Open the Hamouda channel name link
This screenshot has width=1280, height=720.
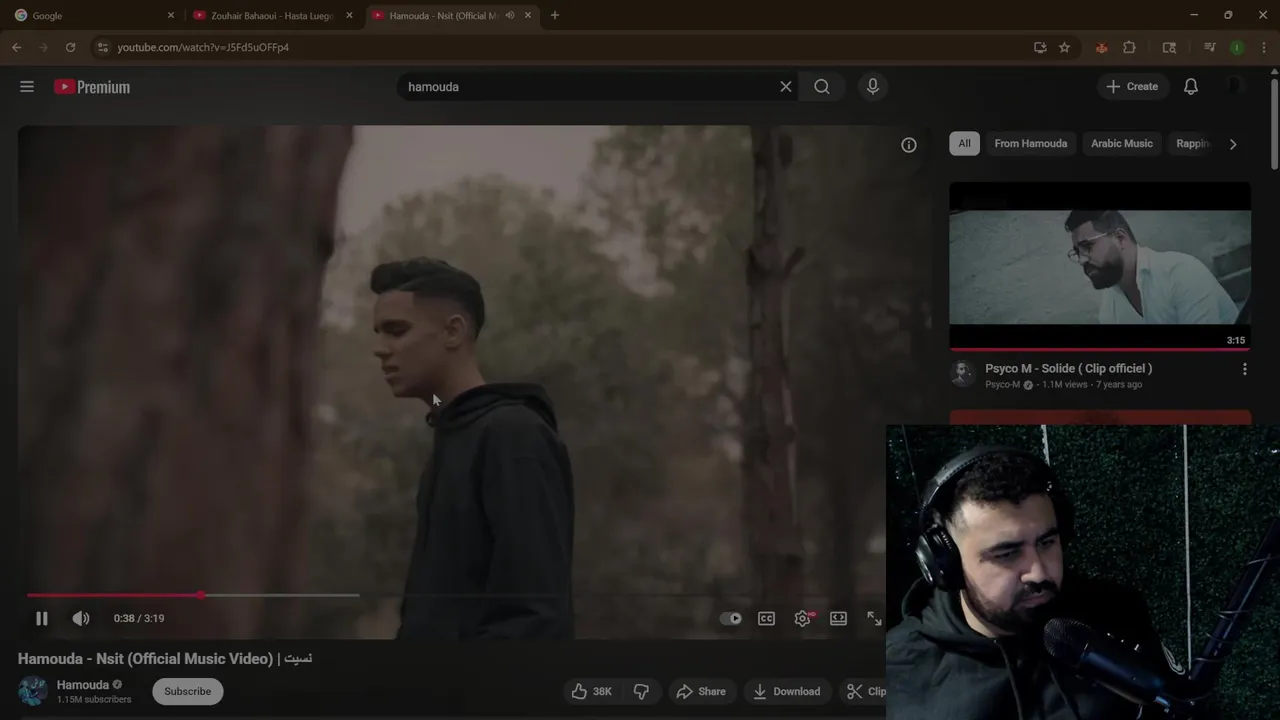[x=83, y=685]
